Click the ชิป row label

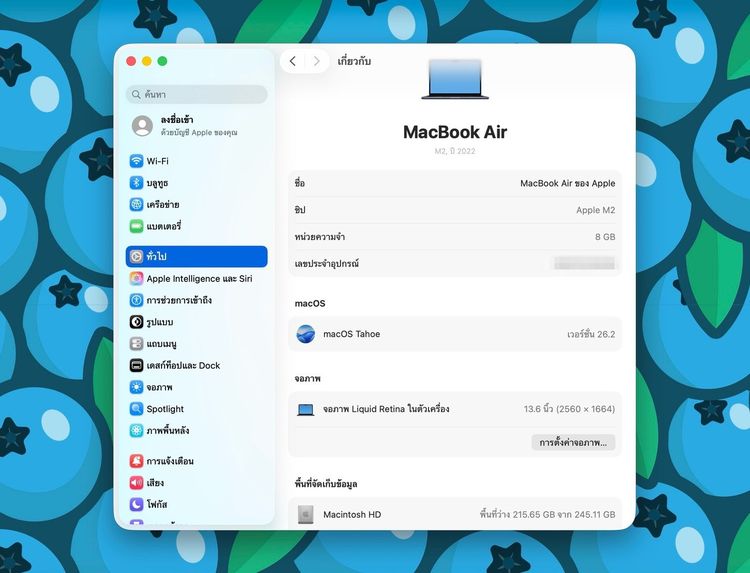(x=300, y=210)
